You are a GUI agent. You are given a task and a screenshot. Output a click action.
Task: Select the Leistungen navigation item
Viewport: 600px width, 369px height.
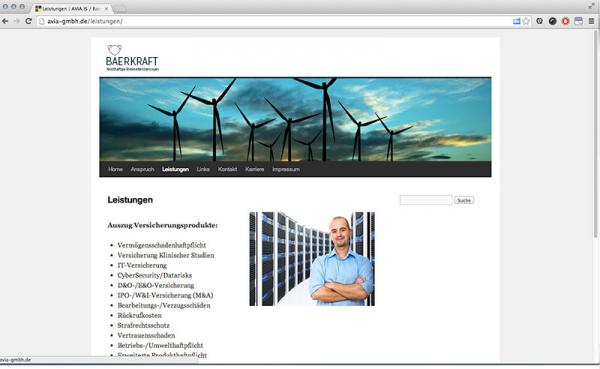coord(175,169)
